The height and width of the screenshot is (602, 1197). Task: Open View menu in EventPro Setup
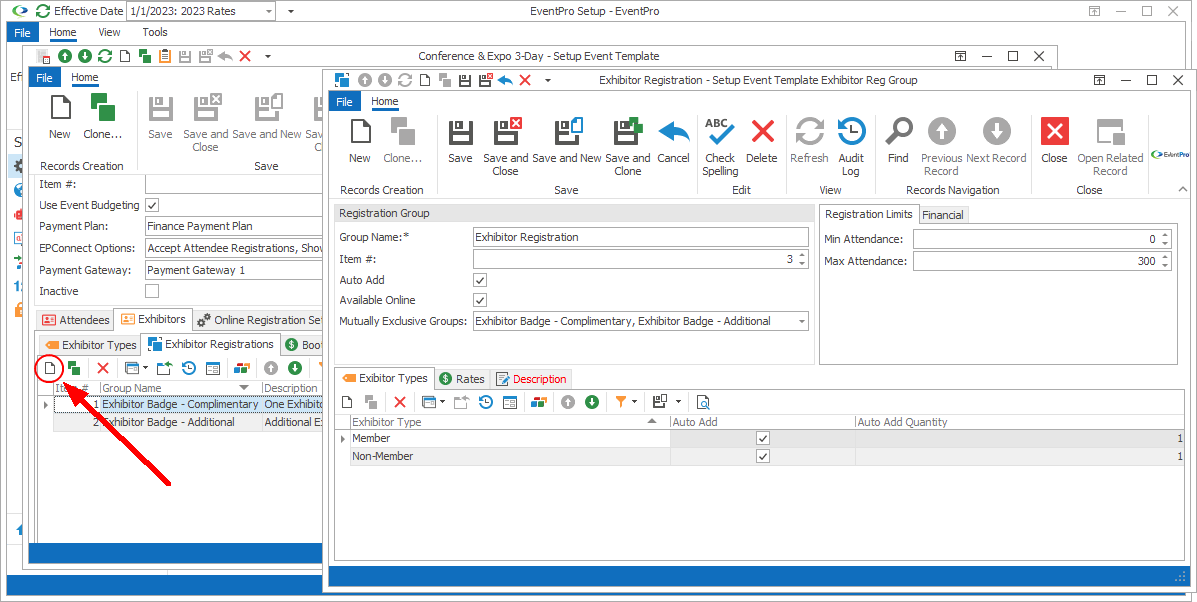tap(109, 32)
